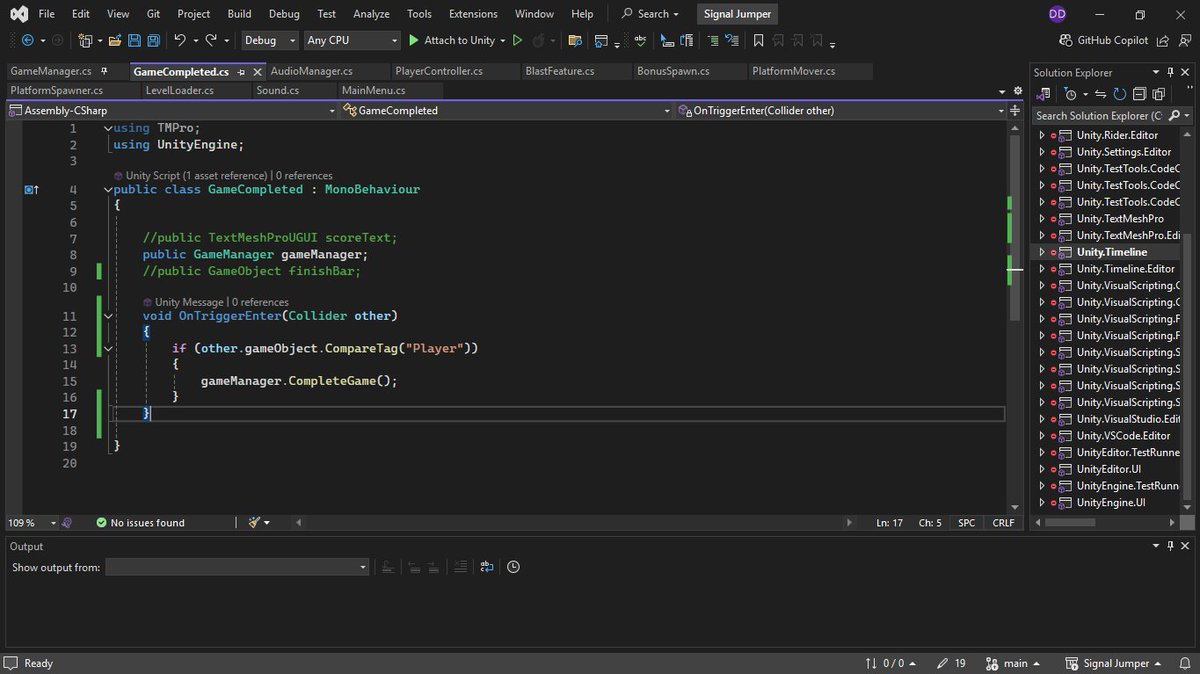The image size is (1200, 674).
Task: Toggle word wrap in the Output panel
Action: (487, 567)
